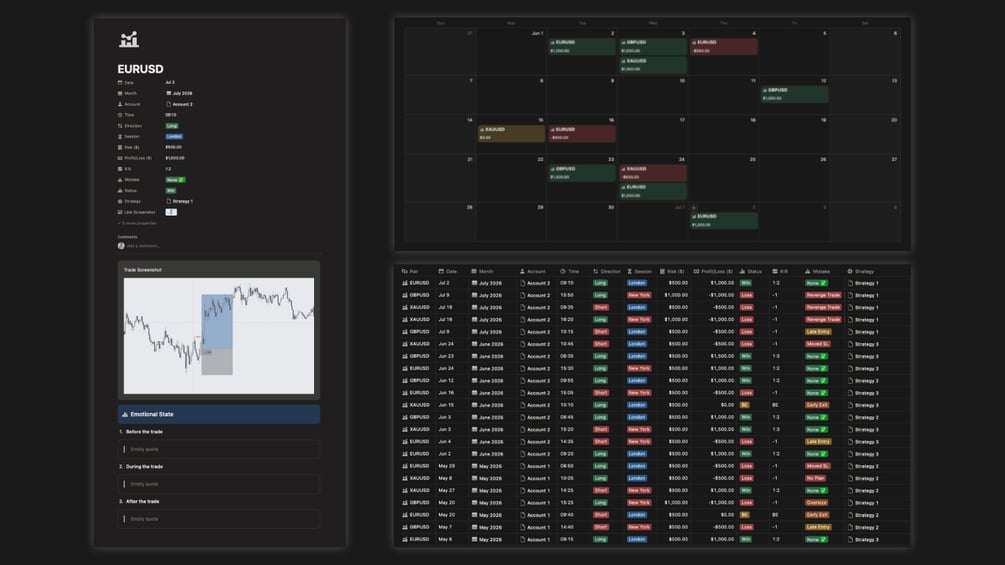Open the Long direction tag in EURUSD properties

tap(172, 126)
